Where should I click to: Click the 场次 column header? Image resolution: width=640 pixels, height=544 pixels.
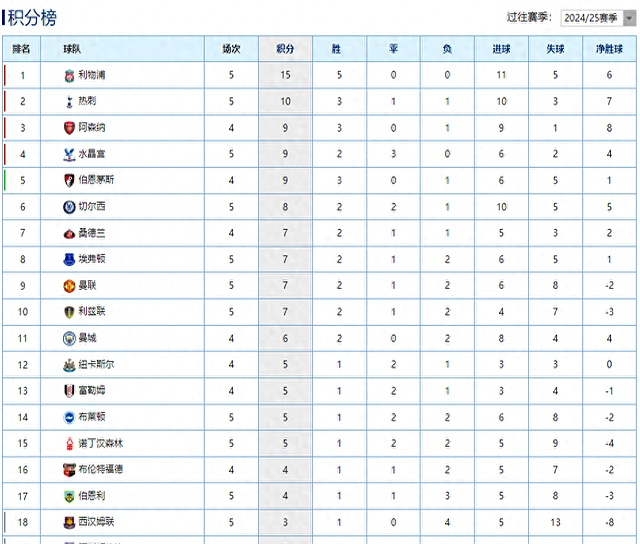pos(231,48)
